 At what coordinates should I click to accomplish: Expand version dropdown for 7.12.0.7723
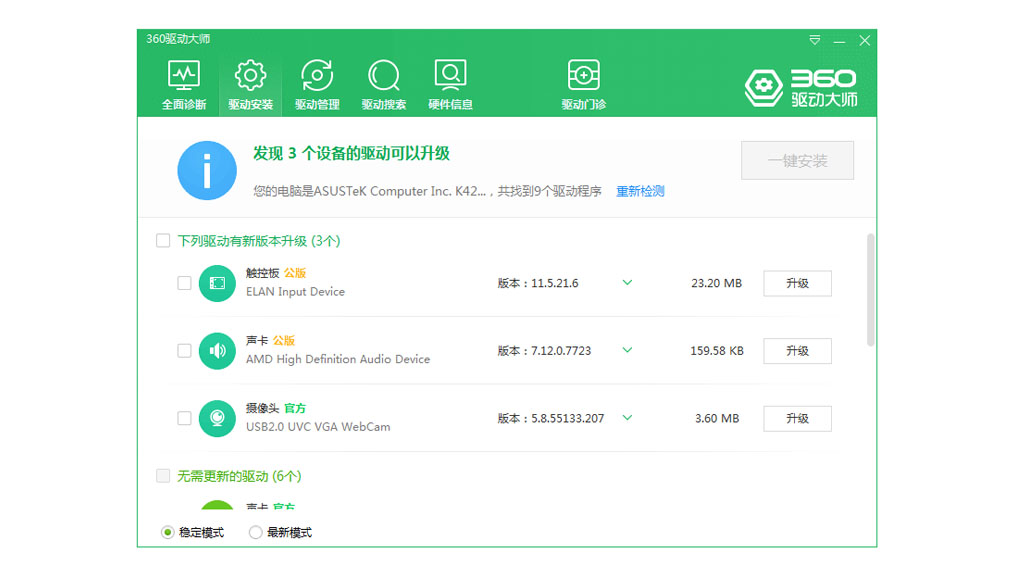pos(627,350)
